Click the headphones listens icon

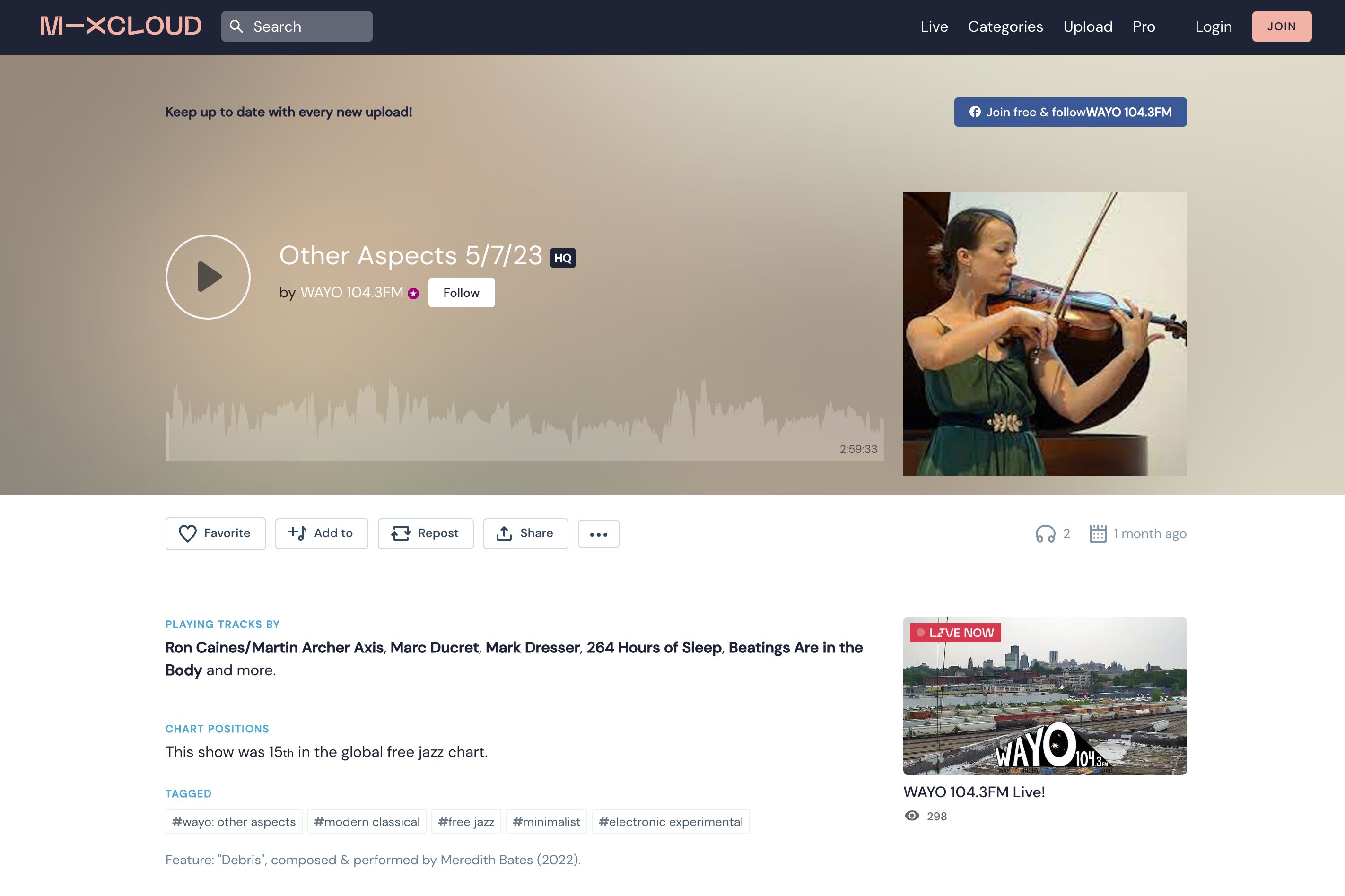(1046, 534)
